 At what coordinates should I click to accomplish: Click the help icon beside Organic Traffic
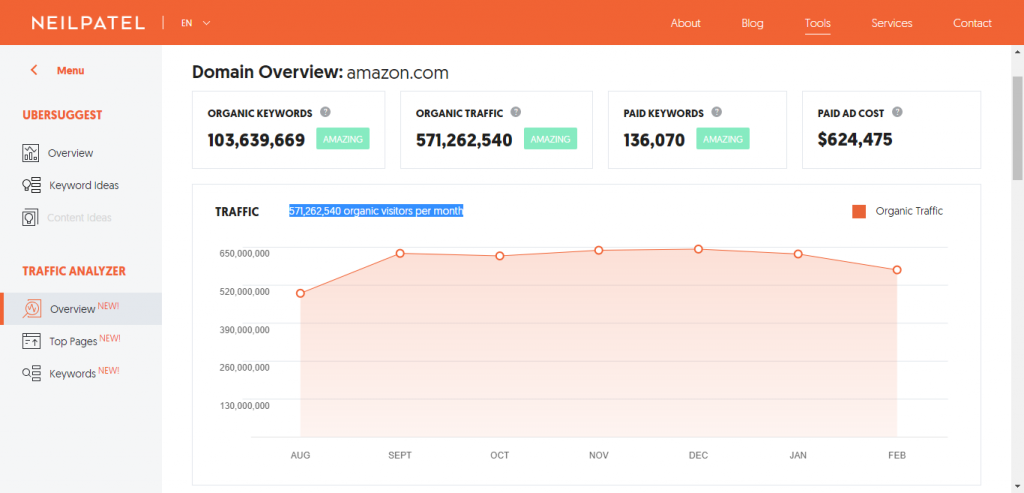coord(516,112)
